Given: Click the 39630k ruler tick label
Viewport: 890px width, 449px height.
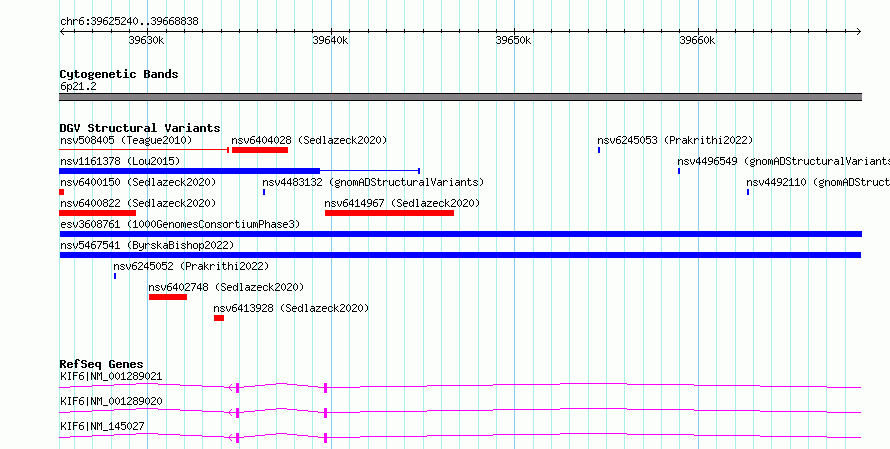Looking at the screenshot, I should tap(146, 40).
